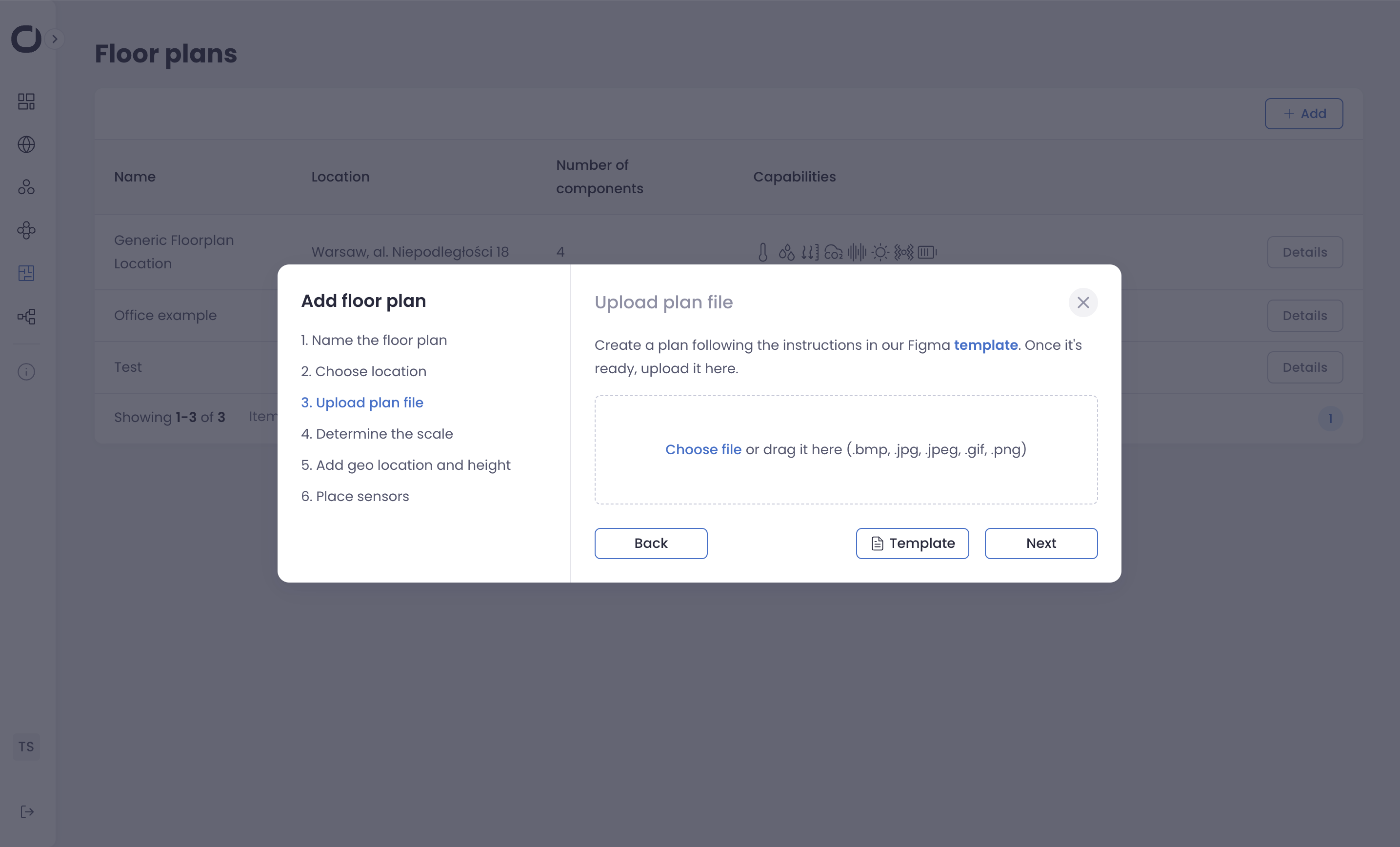Screen dimensions: 1400x847
Task: Click the hierarchy tree sidebar icon
Action: 26,317
